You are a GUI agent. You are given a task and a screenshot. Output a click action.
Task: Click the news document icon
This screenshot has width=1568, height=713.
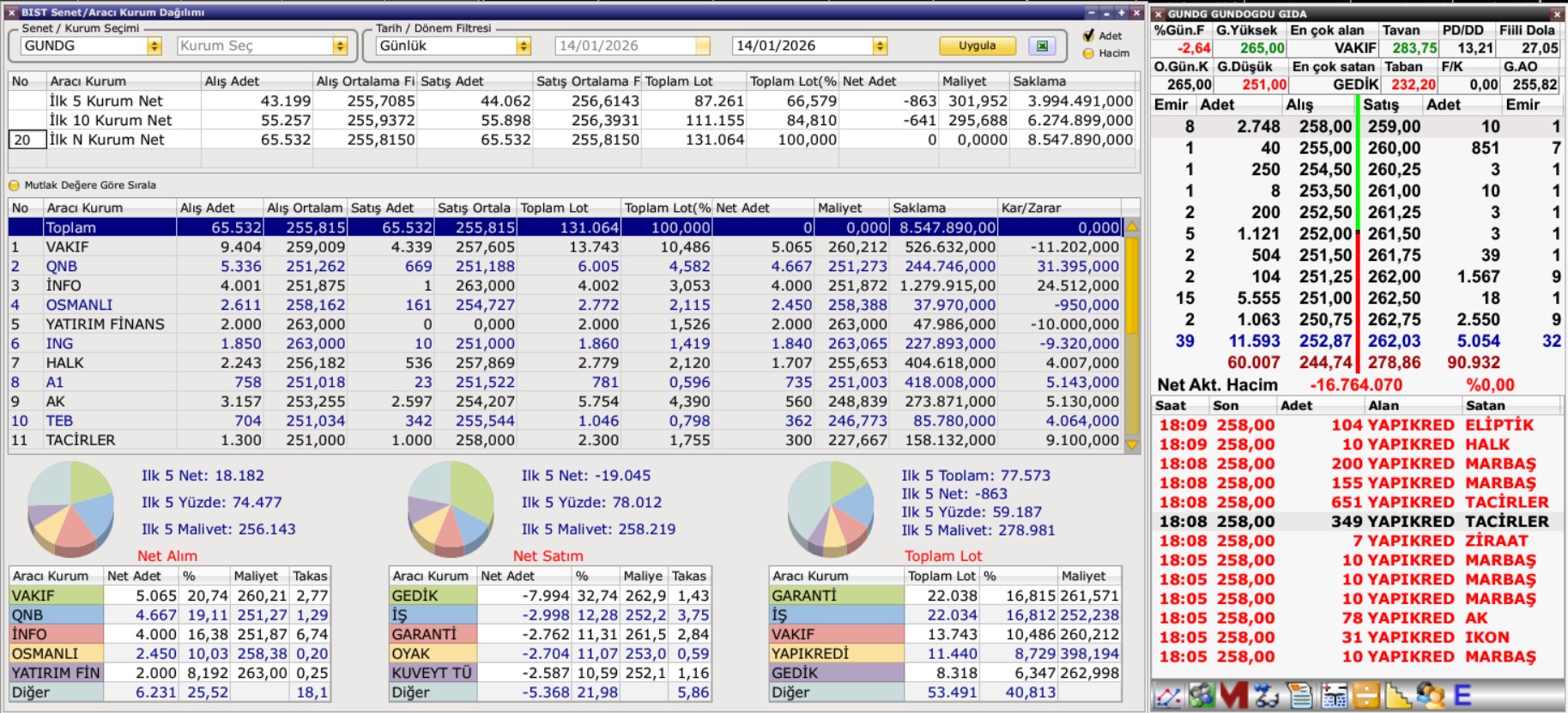point(1300,695)
